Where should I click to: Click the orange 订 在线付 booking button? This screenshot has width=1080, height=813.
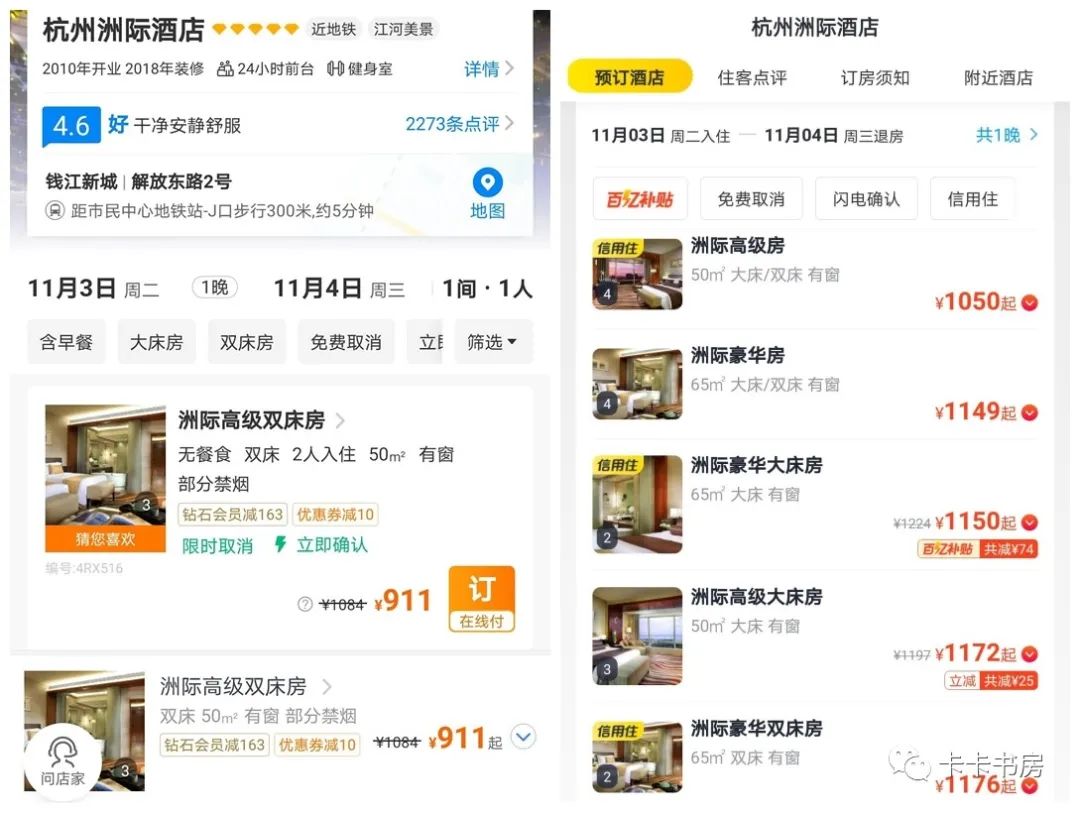(x=481, y=599)
